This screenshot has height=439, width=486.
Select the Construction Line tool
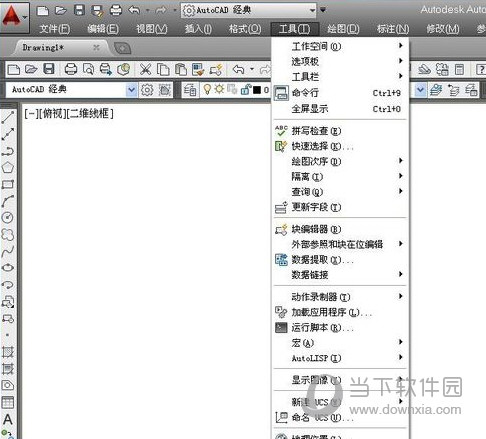pos(8,134)
